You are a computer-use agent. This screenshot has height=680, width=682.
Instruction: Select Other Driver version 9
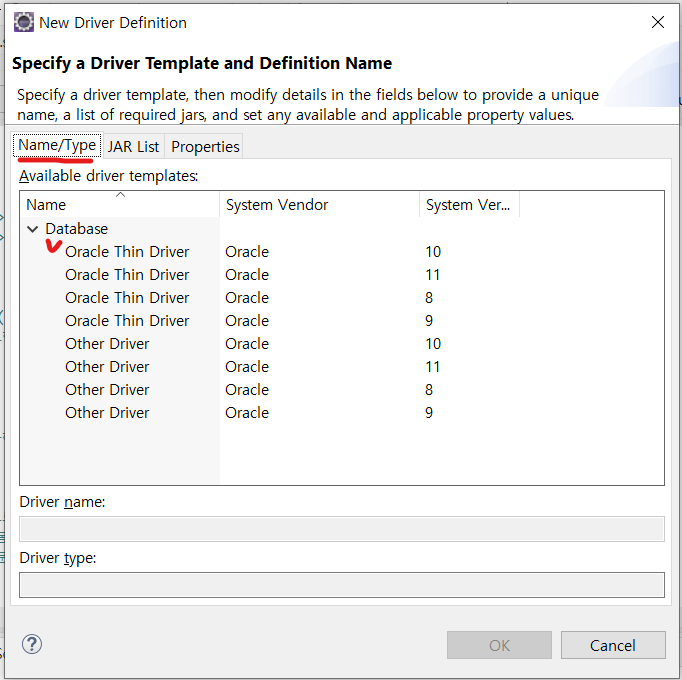pyautogui.click(x=107, y=413)
